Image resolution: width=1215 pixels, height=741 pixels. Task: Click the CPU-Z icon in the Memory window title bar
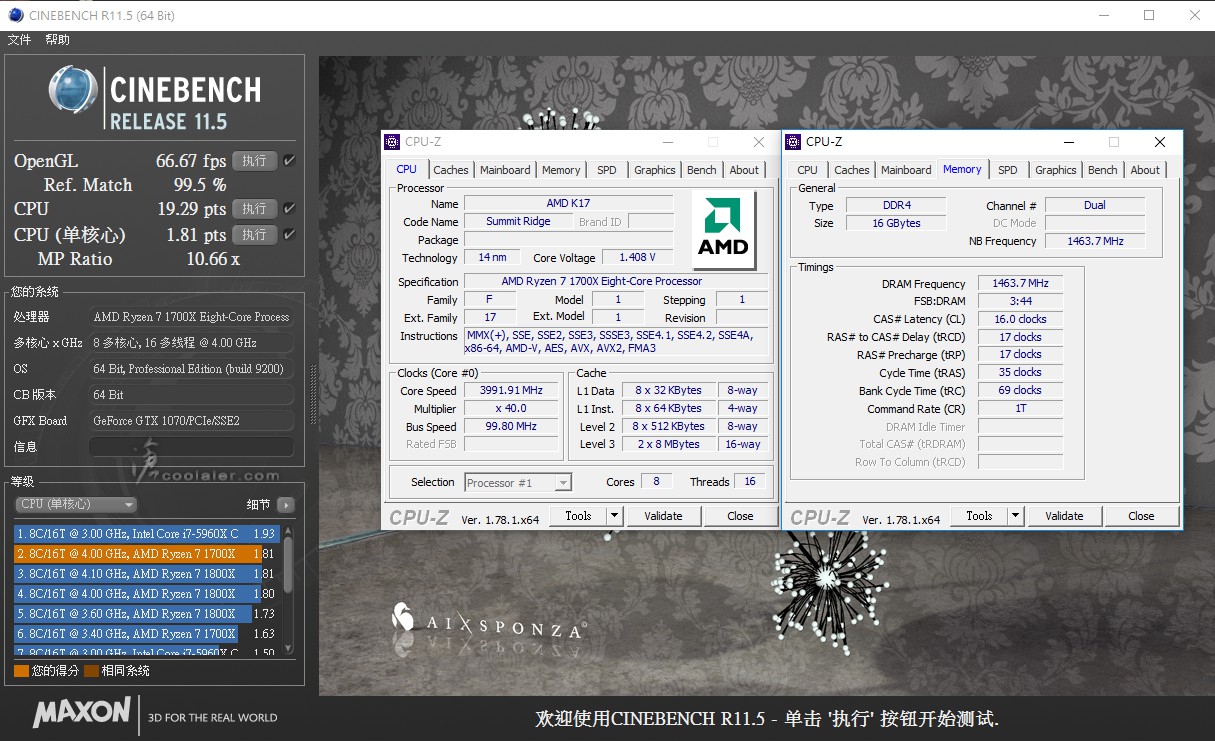794,142
